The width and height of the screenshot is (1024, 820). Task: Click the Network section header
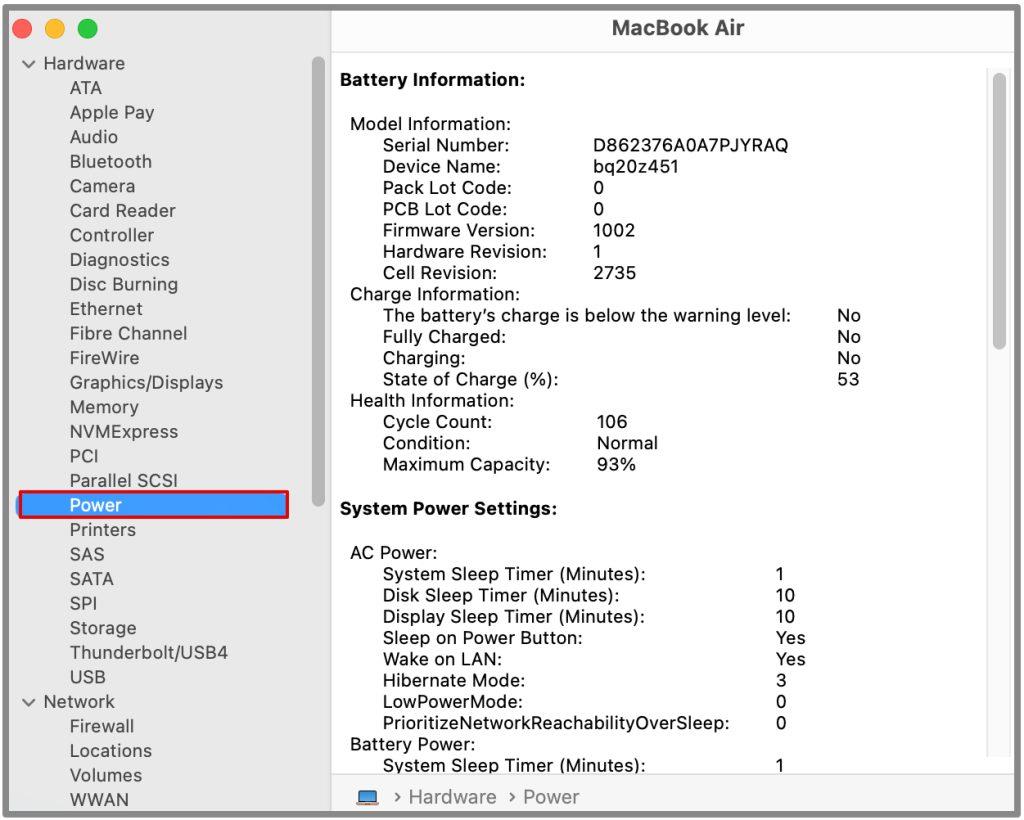point(79,702)
